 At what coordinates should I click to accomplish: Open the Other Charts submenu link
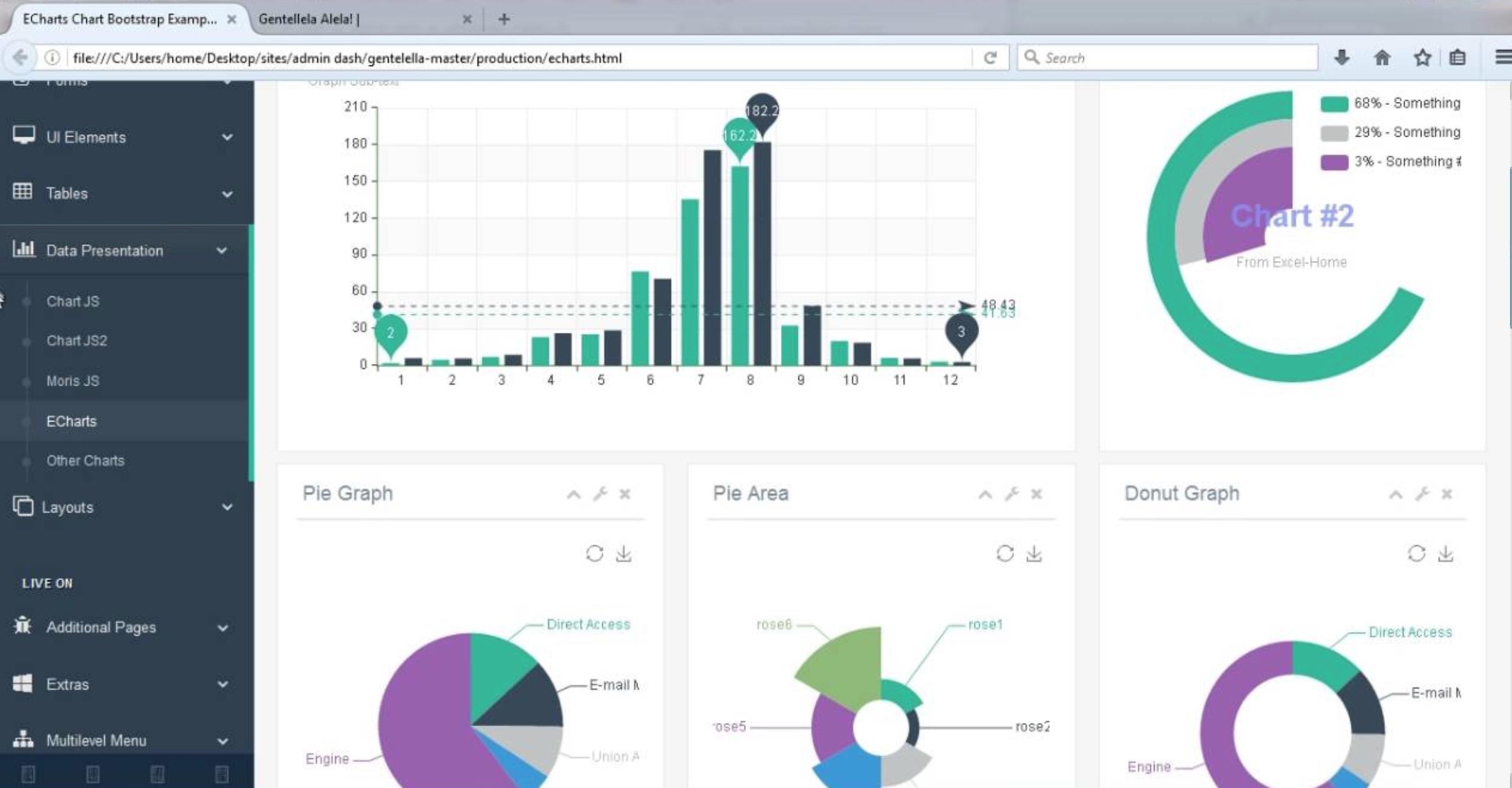pyautogui.click(x=85, y=460)
